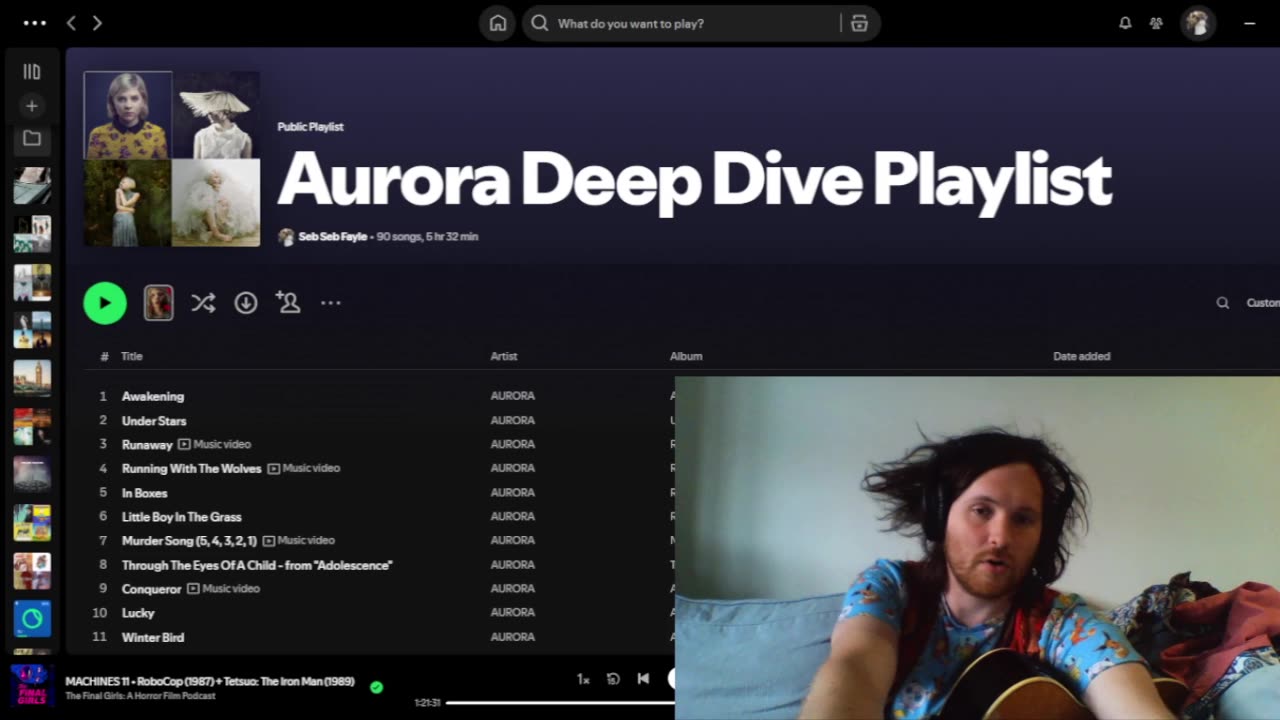Toggle shuffle for the playlist
The height and width of the screenshot is (720, 1280).
(x=203, y=303)
